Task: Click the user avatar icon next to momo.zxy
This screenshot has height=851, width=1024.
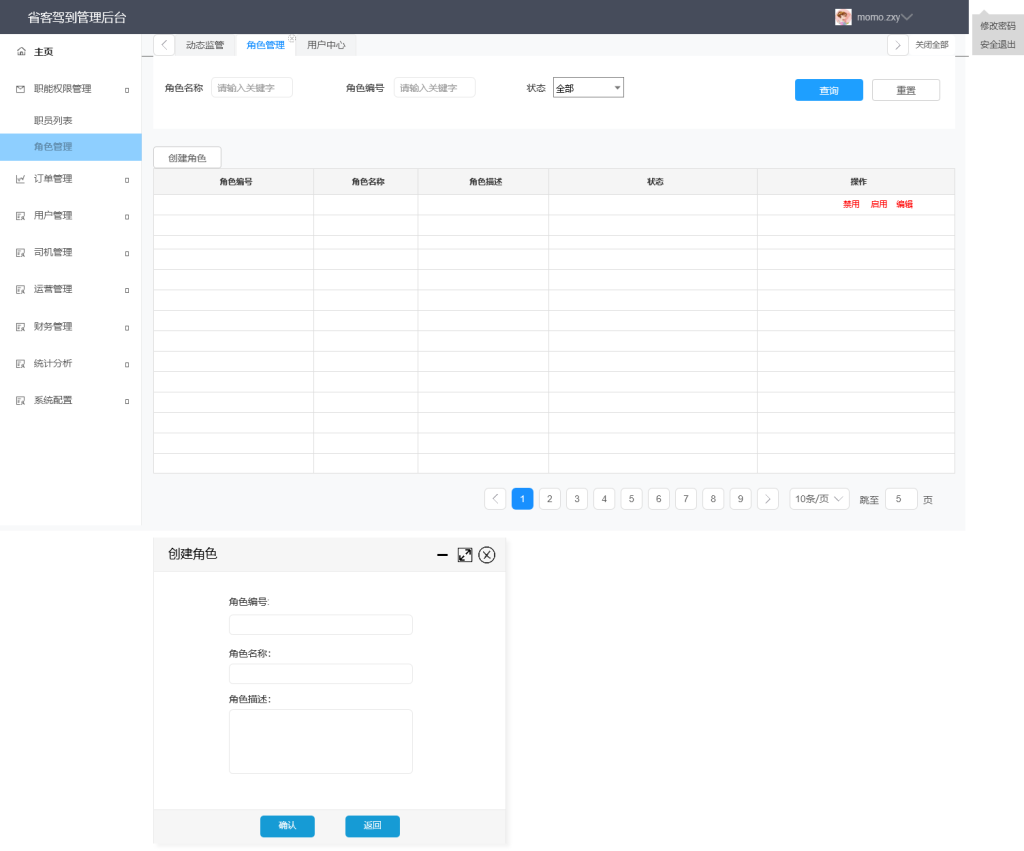Action: click(x=843, y=17)
